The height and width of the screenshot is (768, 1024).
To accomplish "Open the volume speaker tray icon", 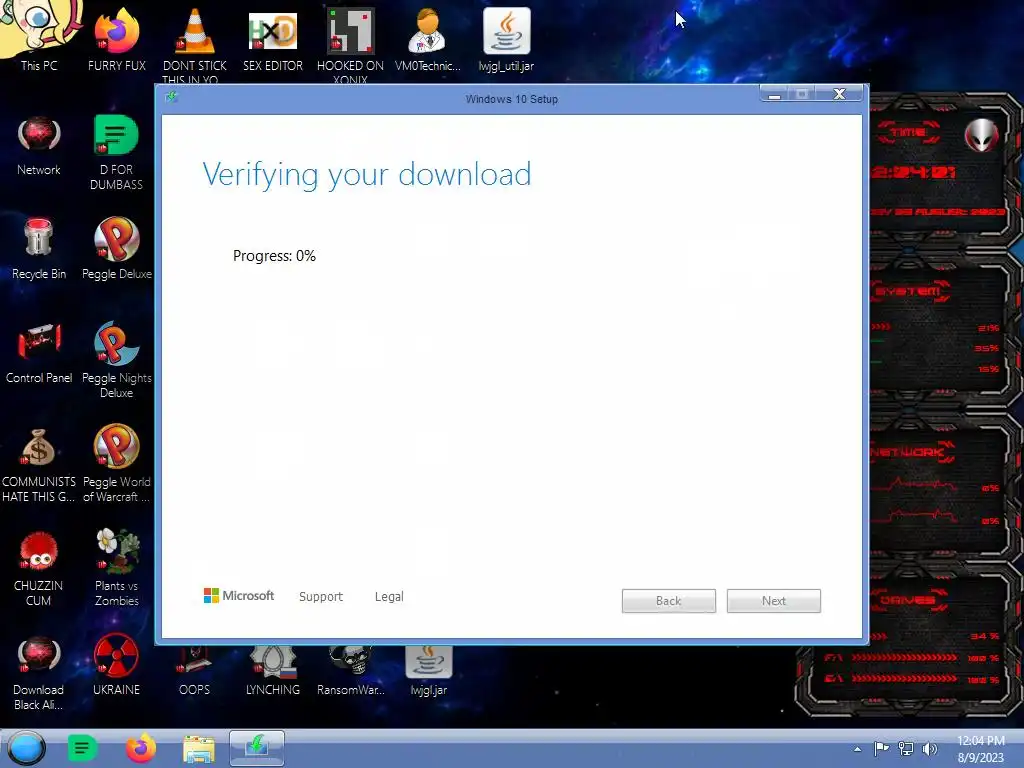I will (x=929, y=748).
